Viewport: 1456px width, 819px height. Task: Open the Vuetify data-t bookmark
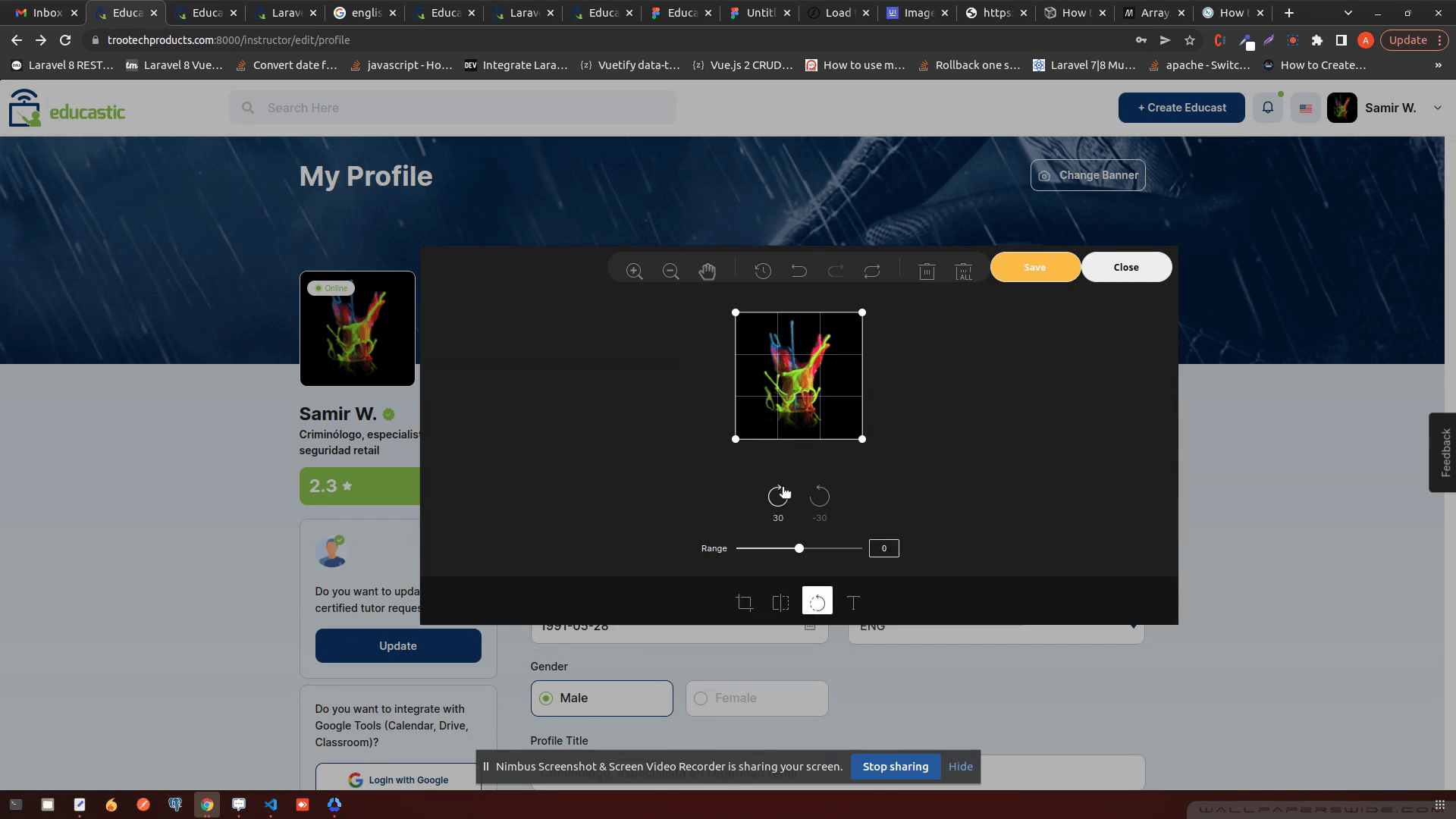point(630,65)
